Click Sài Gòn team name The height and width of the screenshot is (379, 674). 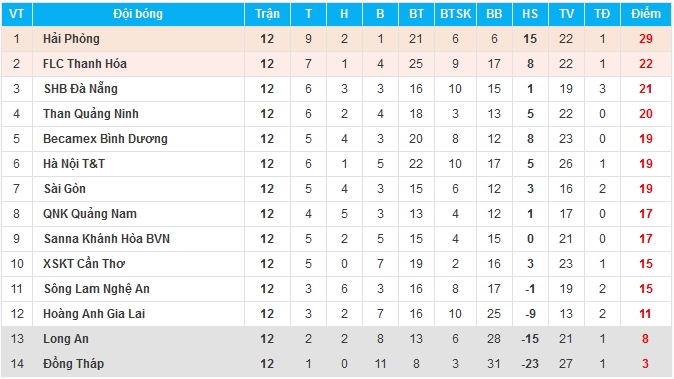[64, 189]
